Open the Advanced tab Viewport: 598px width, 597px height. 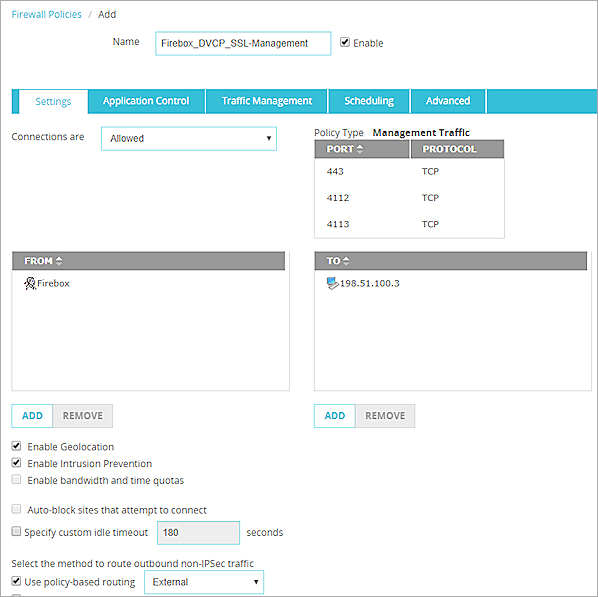click(448, 101)
